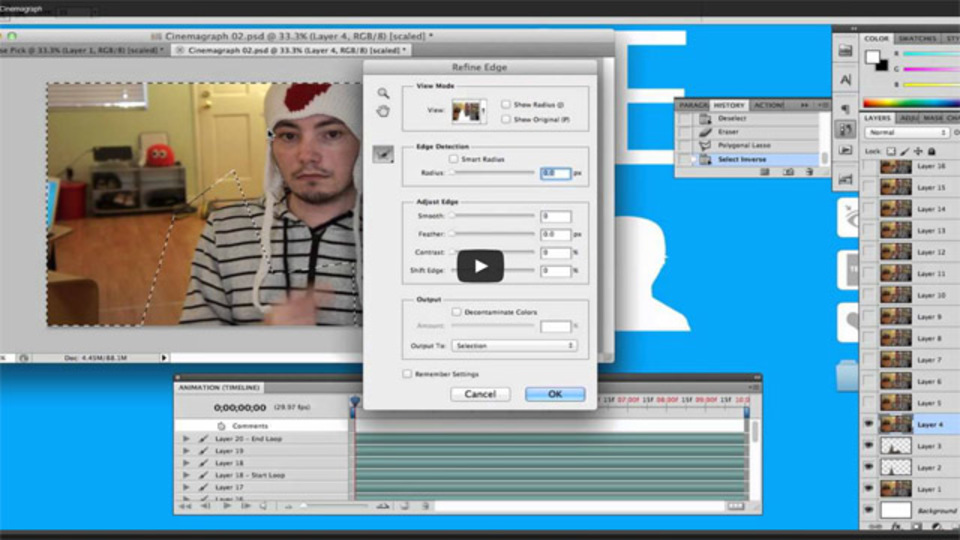960x540 pixels.
Task: Pick the Refine Radius brush tool
Action: coord(383,154)
